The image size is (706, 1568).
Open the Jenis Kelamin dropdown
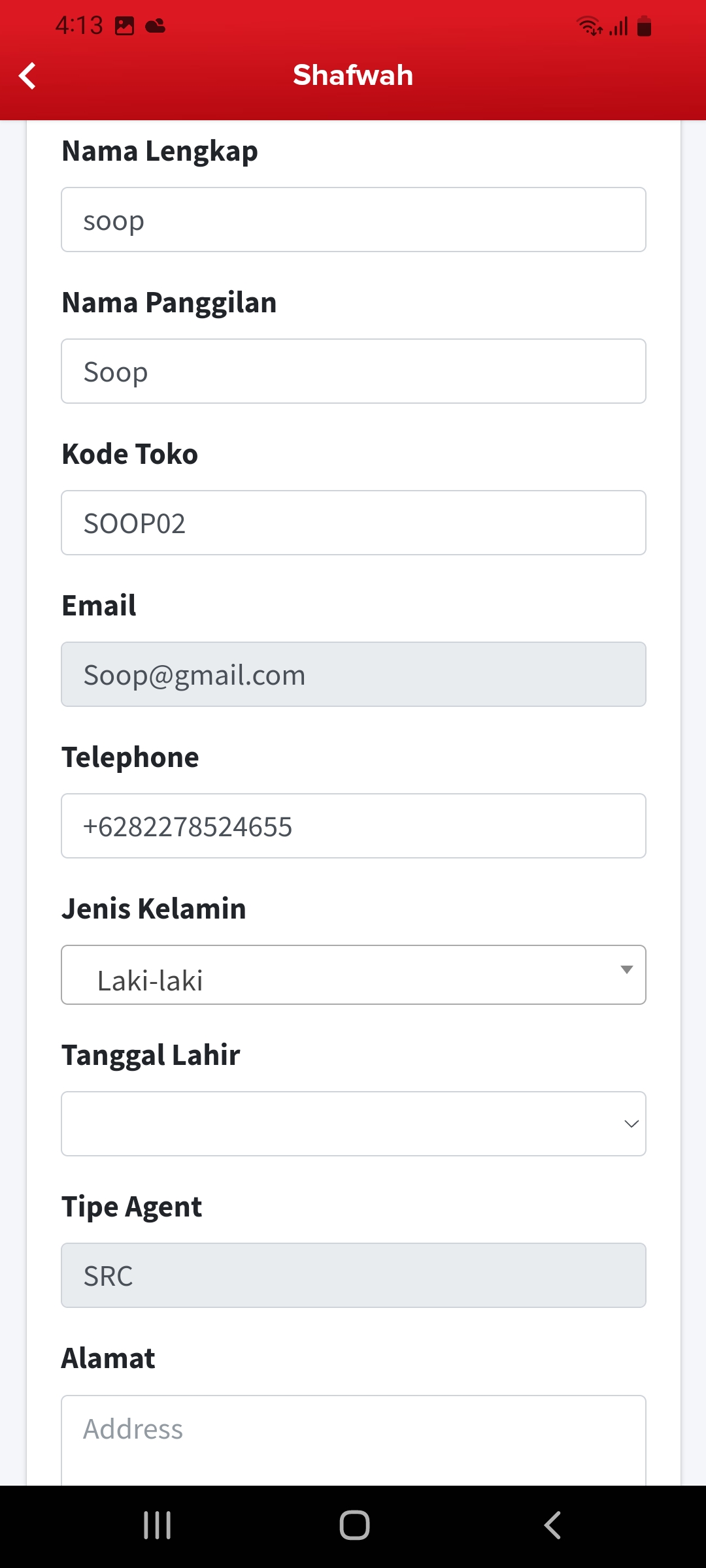point(353,975)
